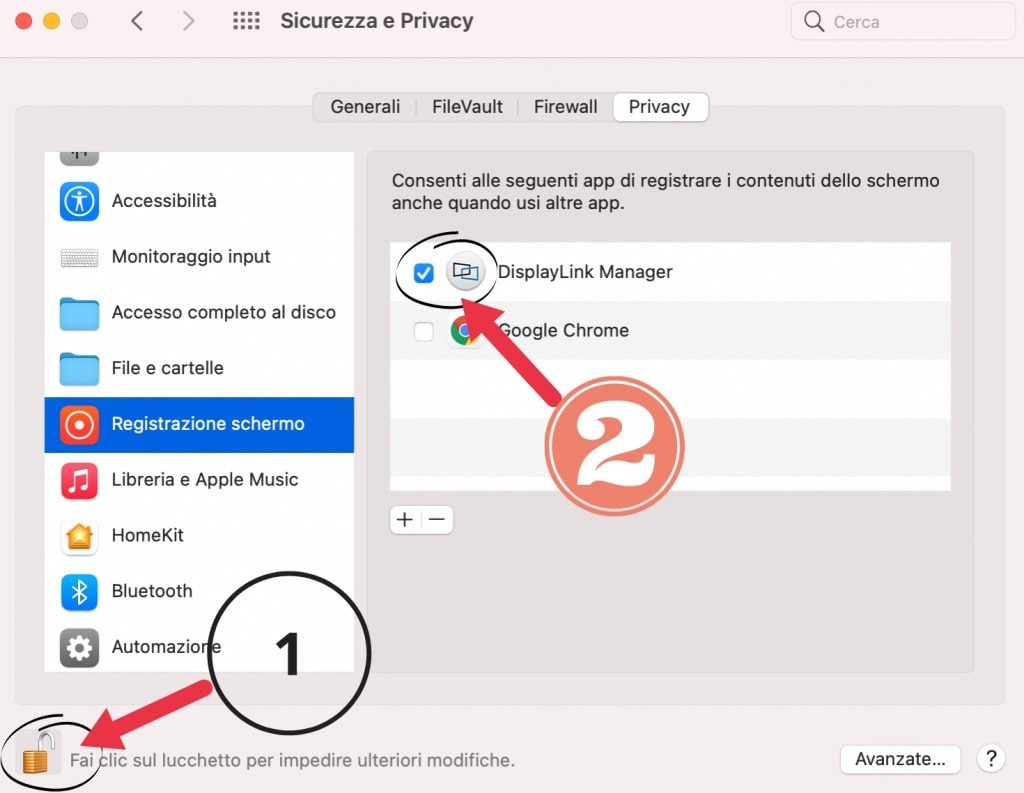The height and width of the screenshot is (793, 1024).
Task: Click the DisplayLink Manager app icon
Action: click(465, 272)
